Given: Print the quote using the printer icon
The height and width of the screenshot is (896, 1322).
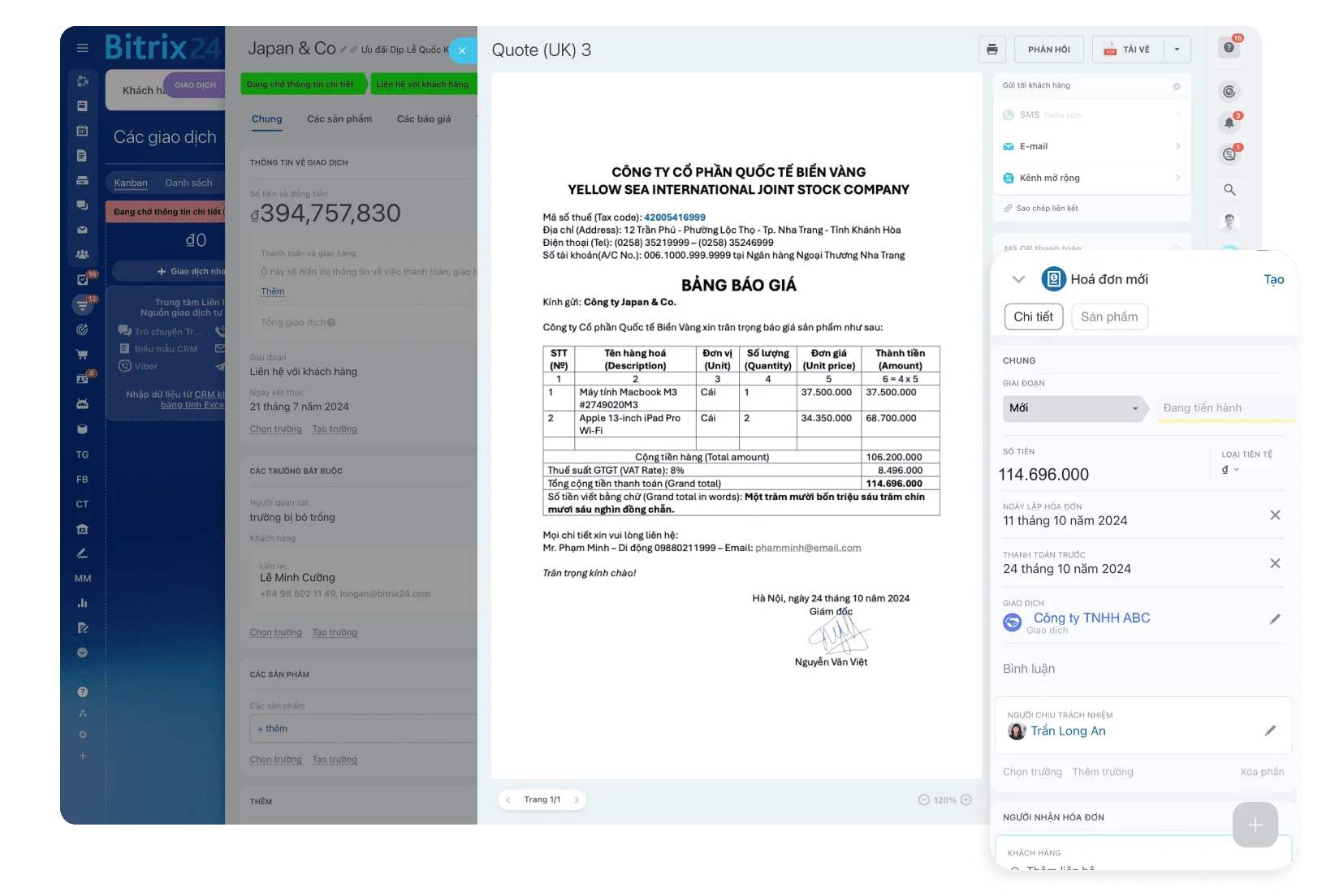Looking at the screenshot, I should point(991,50).
